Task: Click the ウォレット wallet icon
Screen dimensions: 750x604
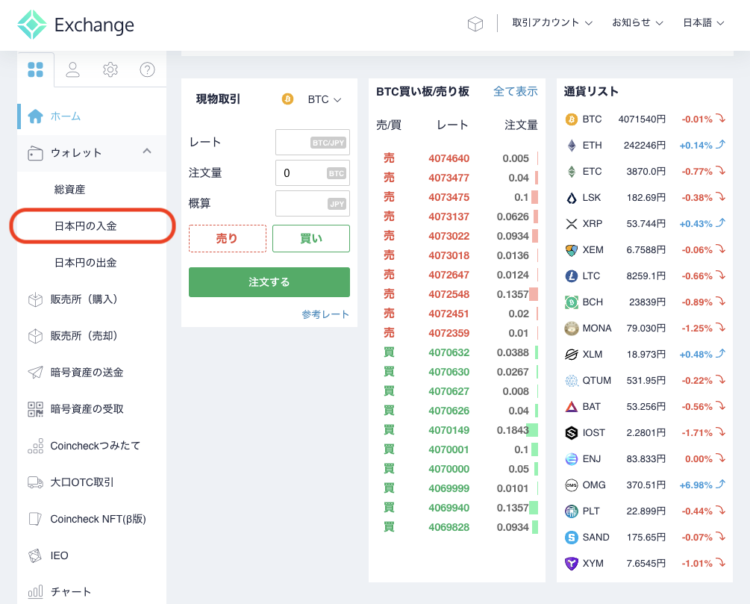Action: [x=35, y=153]
